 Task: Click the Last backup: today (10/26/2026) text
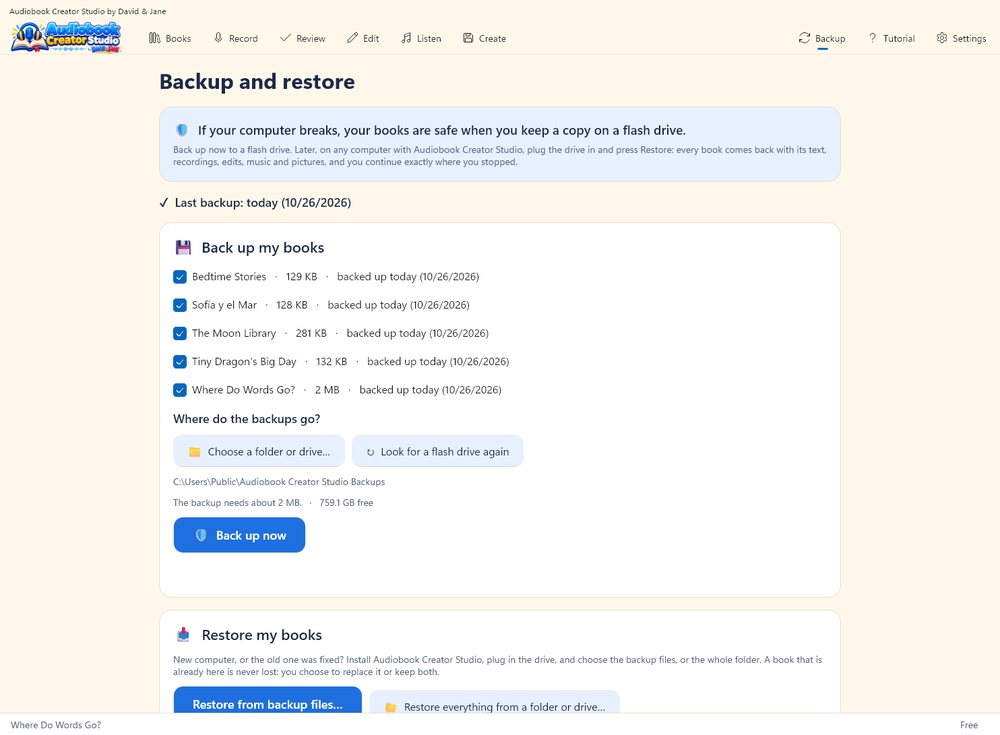pyautogui.click(x=263, y=203)
